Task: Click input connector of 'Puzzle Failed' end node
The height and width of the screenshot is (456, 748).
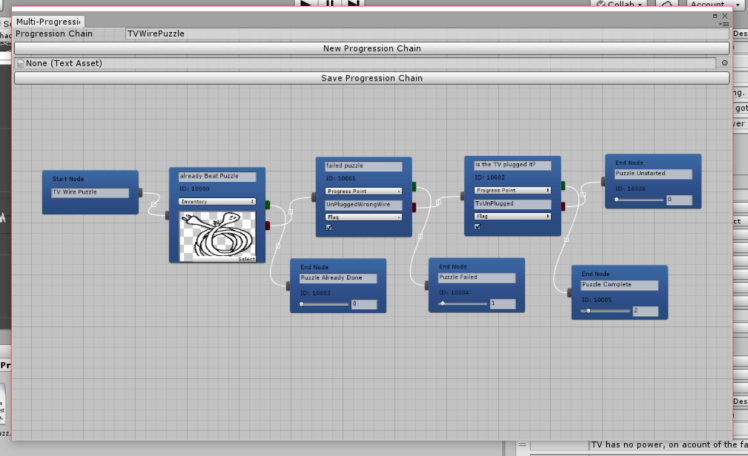Action: tap(427, 285)
